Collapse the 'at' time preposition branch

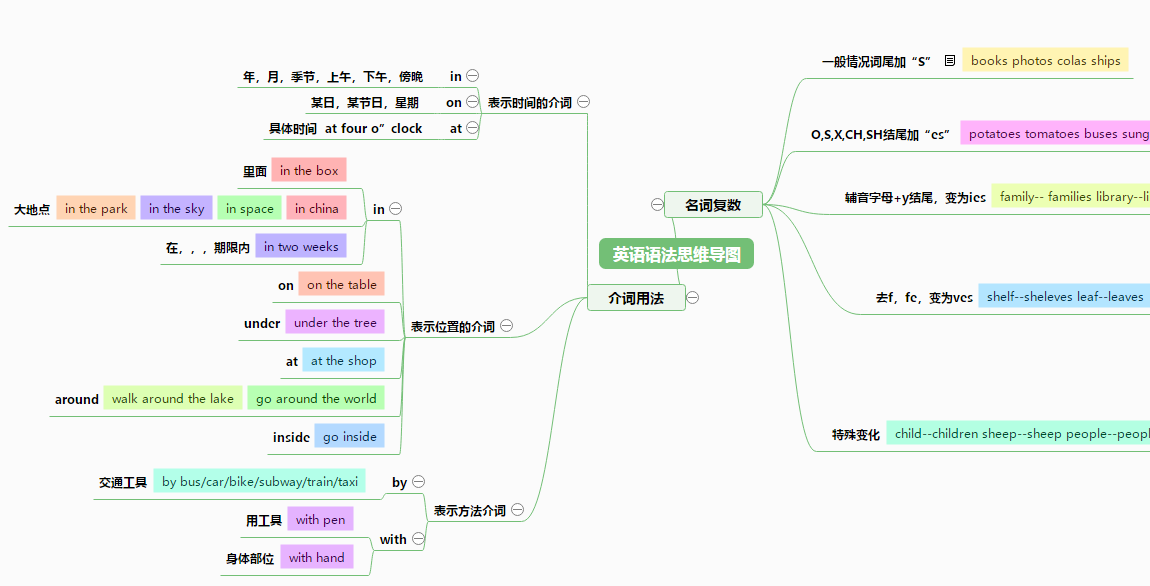click(x=473, y=128)
